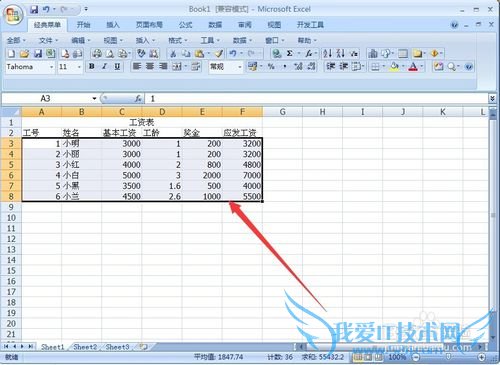Click the zoom slider handle
Screen dimensions: 500x365
tap(449, 357)
